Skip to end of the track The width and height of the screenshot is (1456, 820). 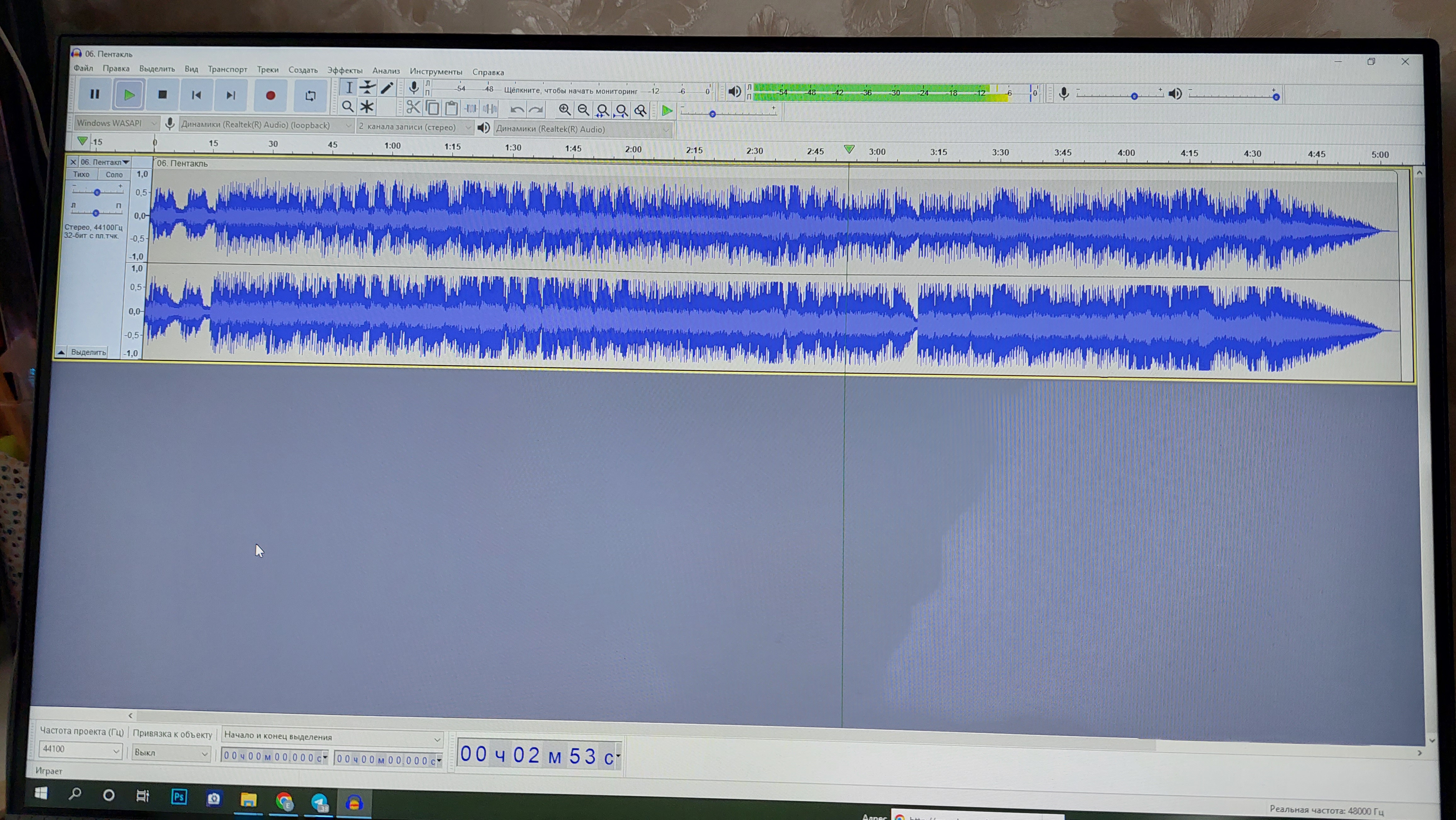230,95
